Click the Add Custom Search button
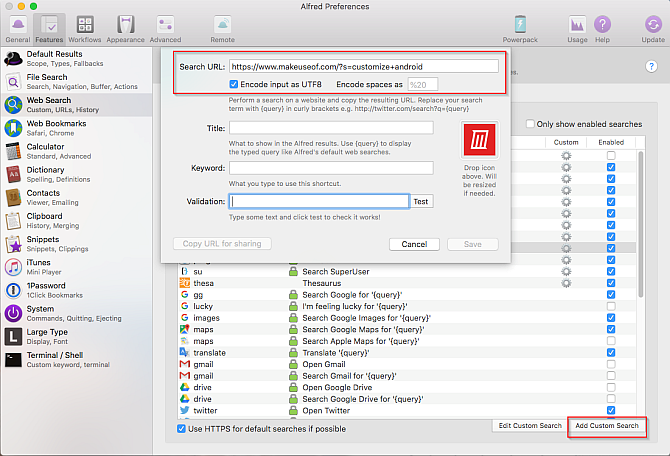Viewport: 670px width, 456px height. click(x=606, y=426)
